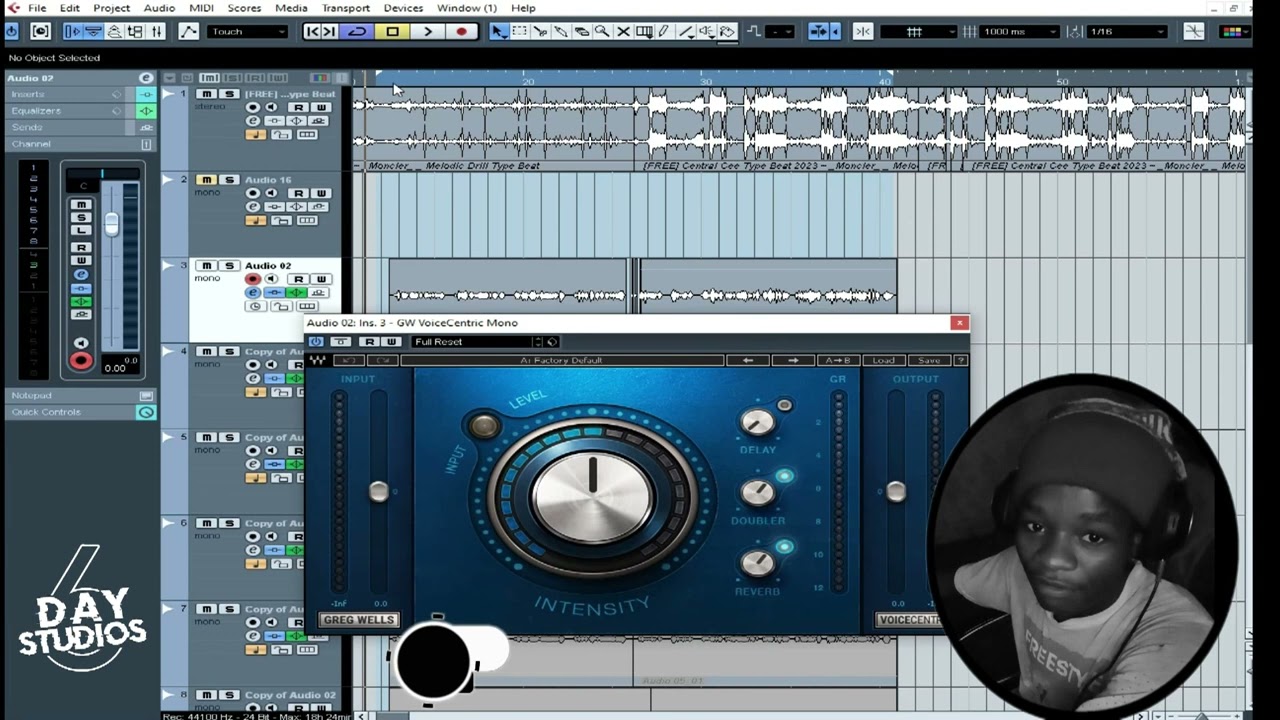Select the Range Selection tool

click(x=519, y=32)
